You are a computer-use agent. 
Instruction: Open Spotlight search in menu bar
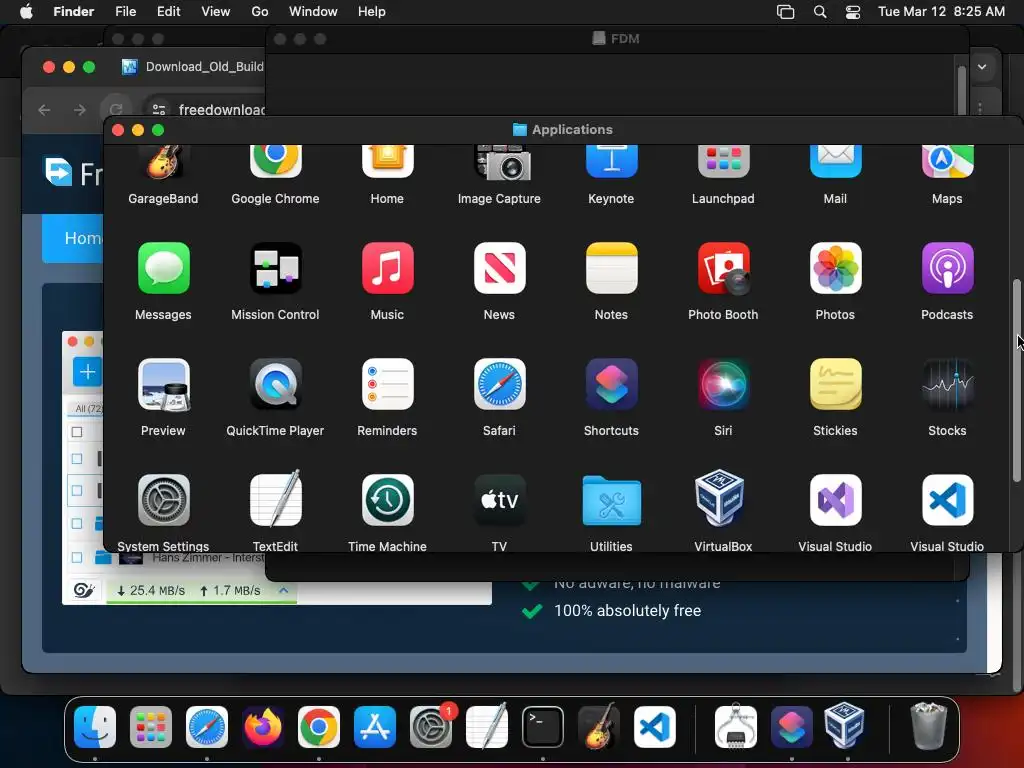coord(820,12)
